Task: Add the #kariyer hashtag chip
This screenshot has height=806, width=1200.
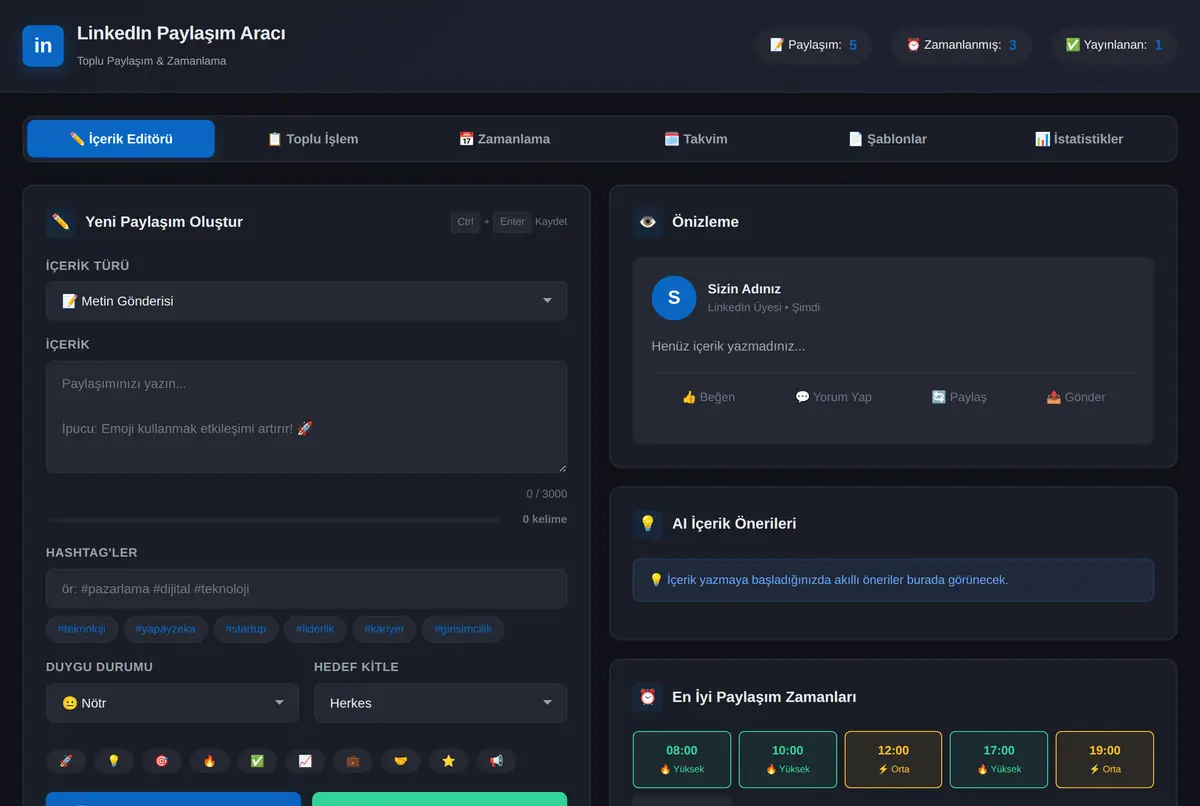Action: (x=385, y=629)
